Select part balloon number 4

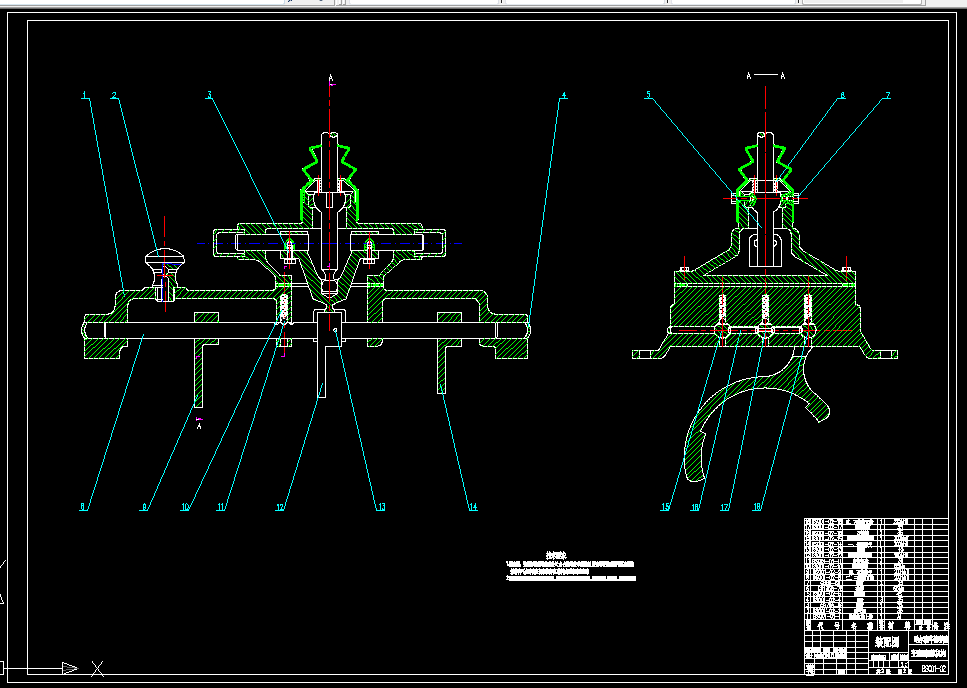563,96
